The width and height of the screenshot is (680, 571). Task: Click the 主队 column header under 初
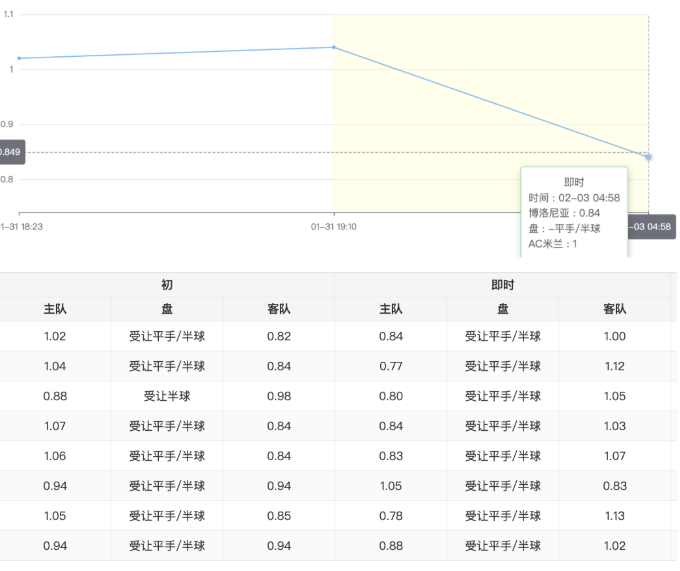click(55, 310)
